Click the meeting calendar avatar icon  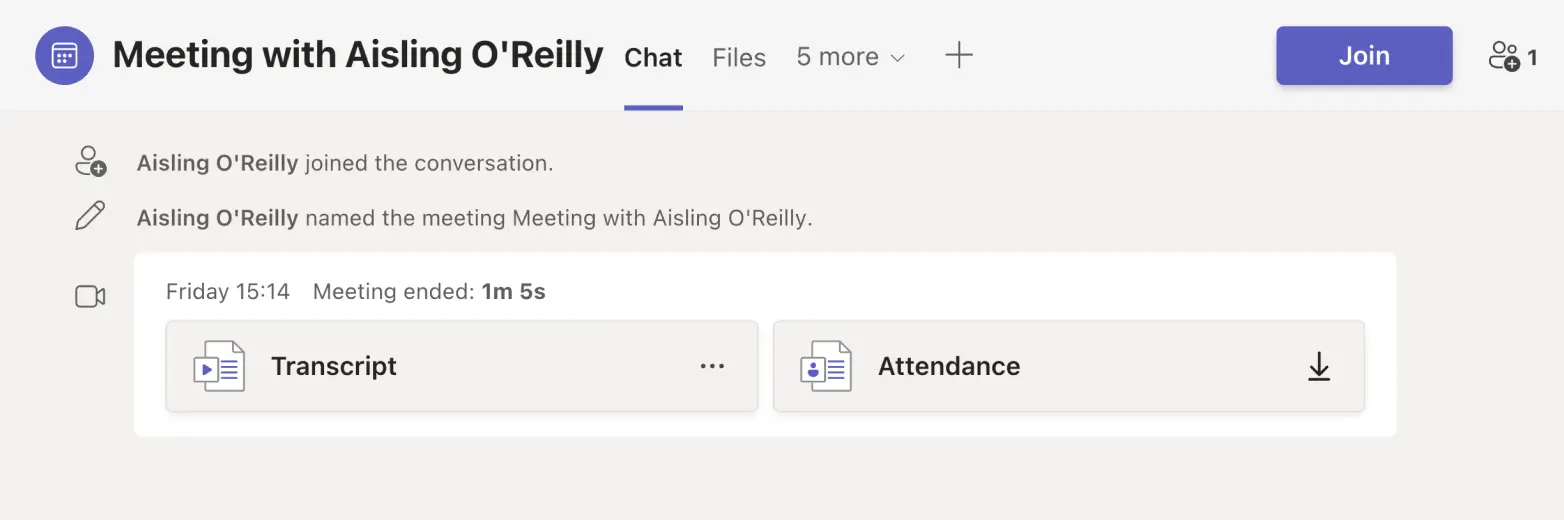click(x=64, y=56)
